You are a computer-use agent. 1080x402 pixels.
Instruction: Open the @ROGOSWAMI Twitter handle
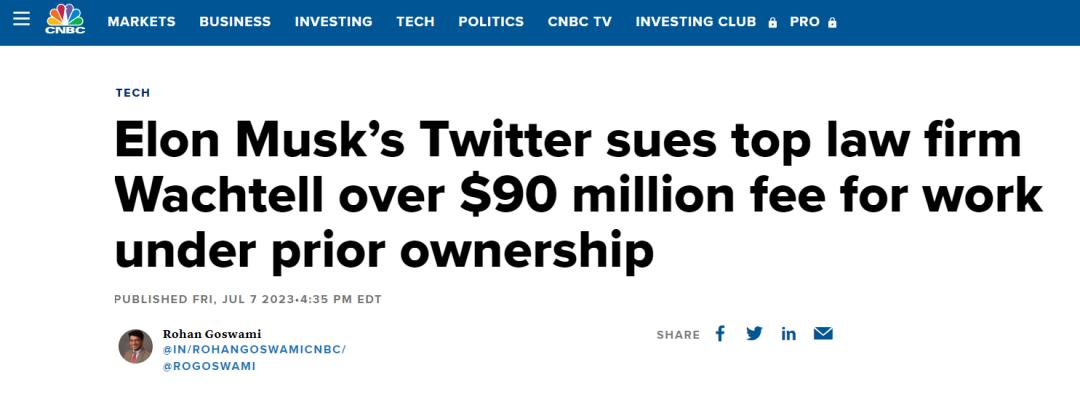coord(209,366)
